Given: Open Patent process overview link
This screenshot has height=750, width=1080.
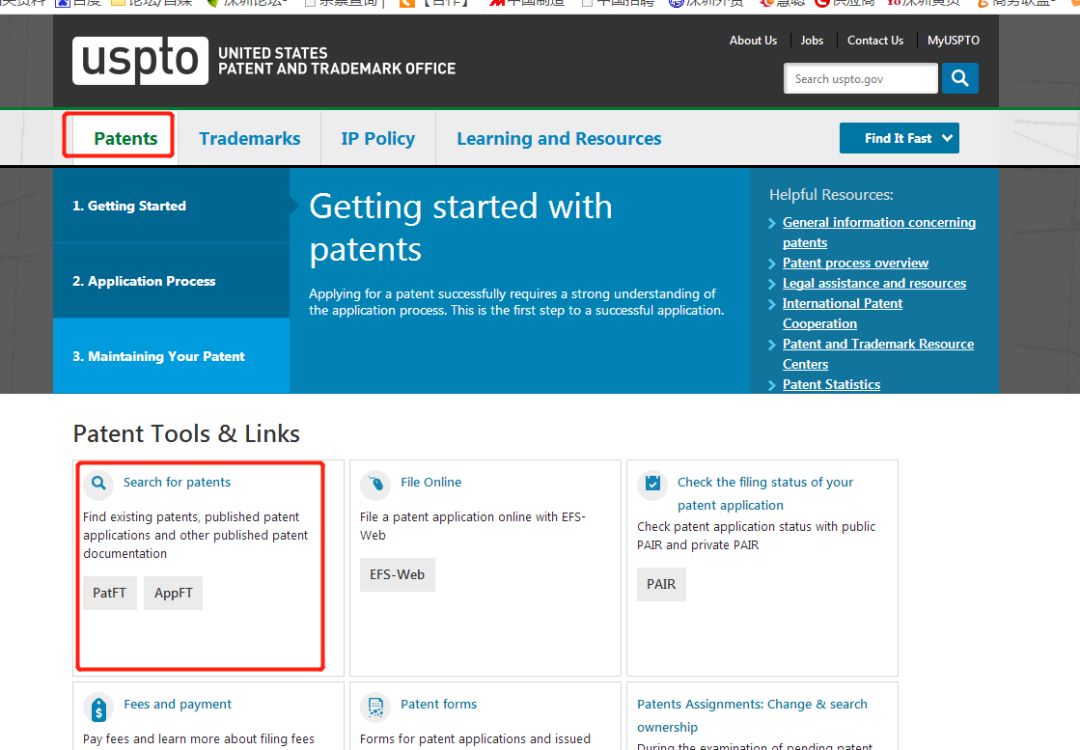Looking at the screenshot, I should (855, 263).
